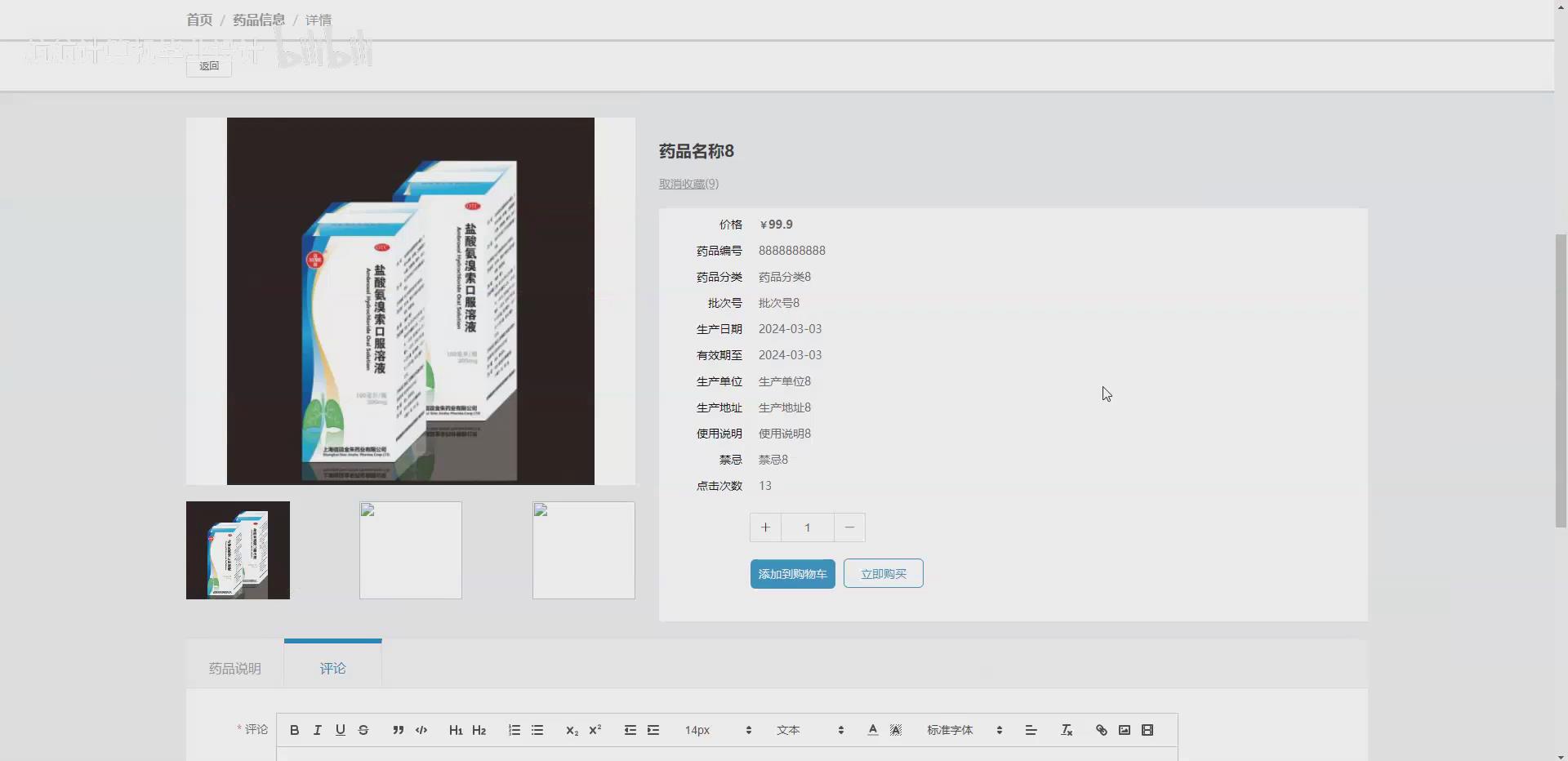Apply superscript formatting

tap(595, 730)
